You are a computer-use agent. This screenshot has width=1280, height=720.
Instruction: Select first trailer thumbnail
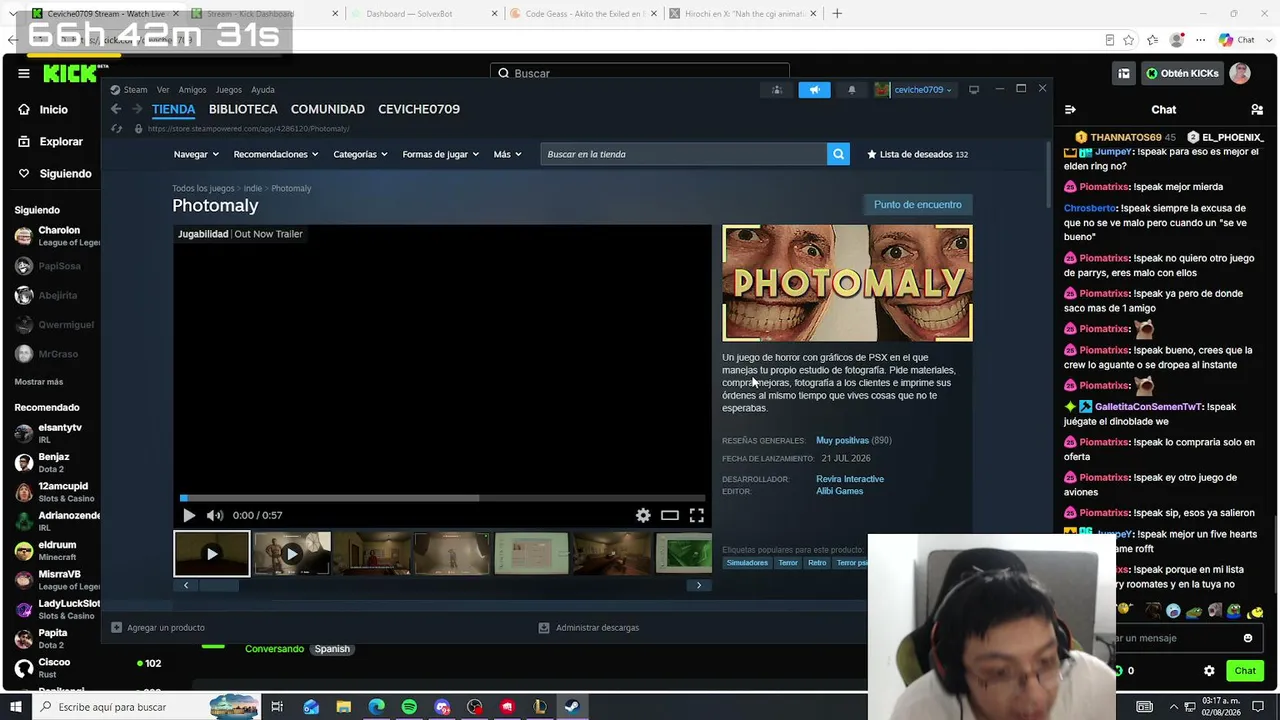(212, 554)
